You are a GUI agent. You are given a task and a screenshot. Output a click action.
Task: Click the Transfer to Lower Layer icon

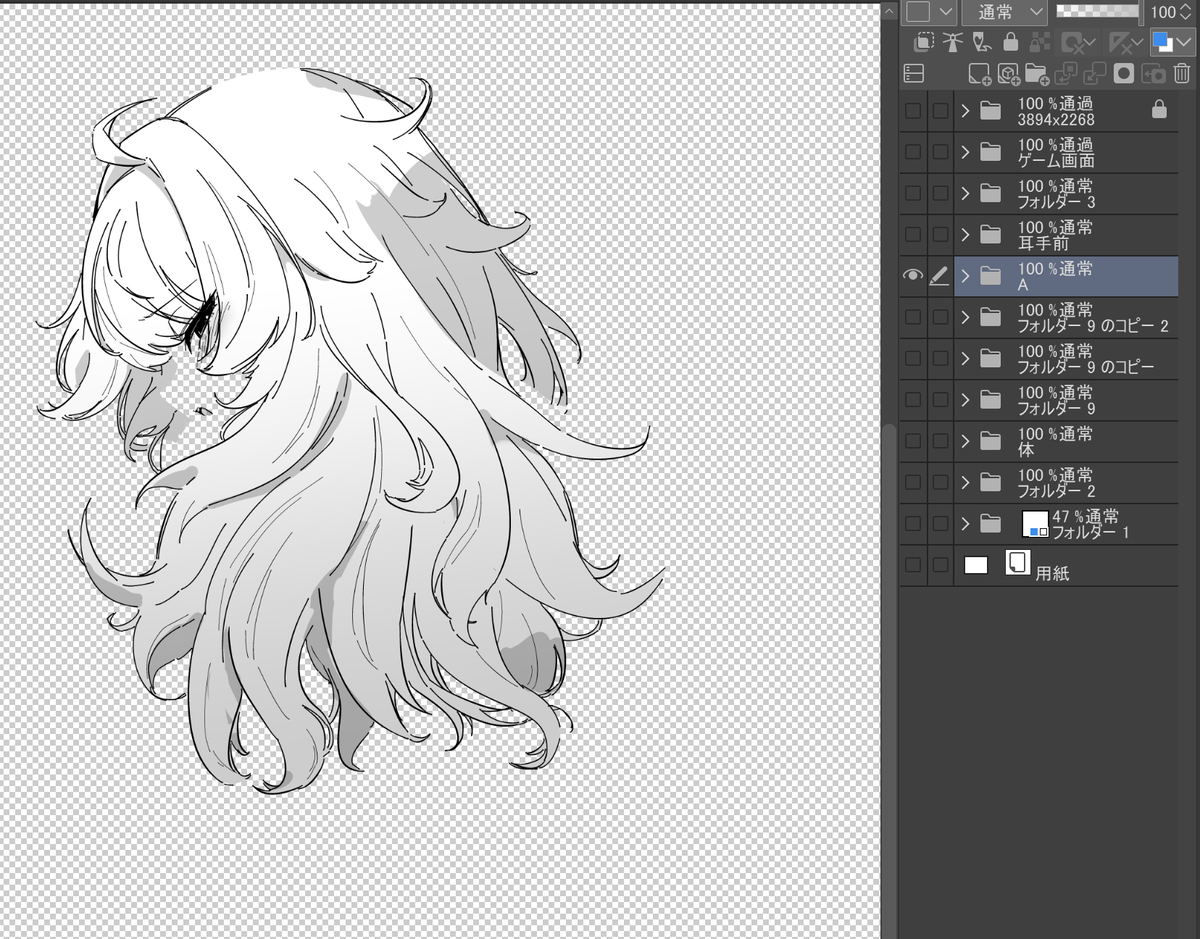pos(1066,73)
